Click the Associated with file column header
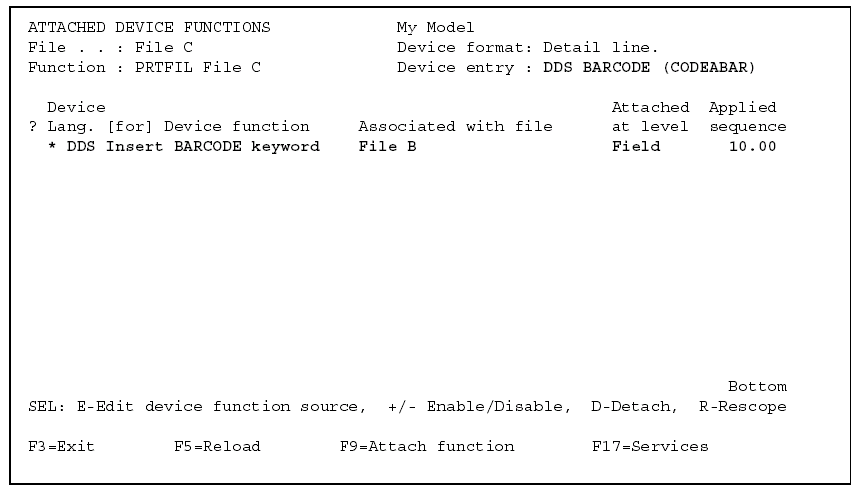This screenshot has width=858, height=495. pyautogui.click(x=455, y=127)
